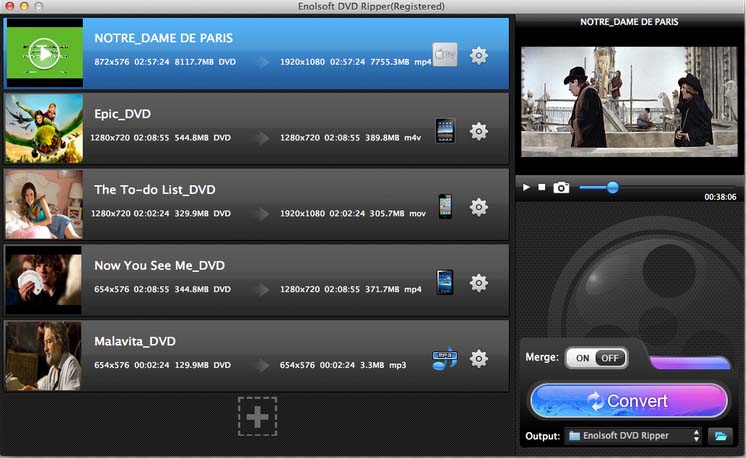This screenshot has width=746, height=458.
Task: Open settings gear for Now You See Me_DVD
Action: pos(479,283)
